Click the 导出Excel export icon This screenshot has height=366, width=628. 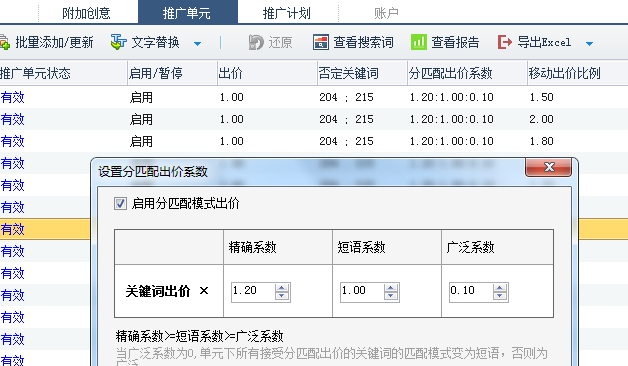pyautogui.click(x=505, y=42)
